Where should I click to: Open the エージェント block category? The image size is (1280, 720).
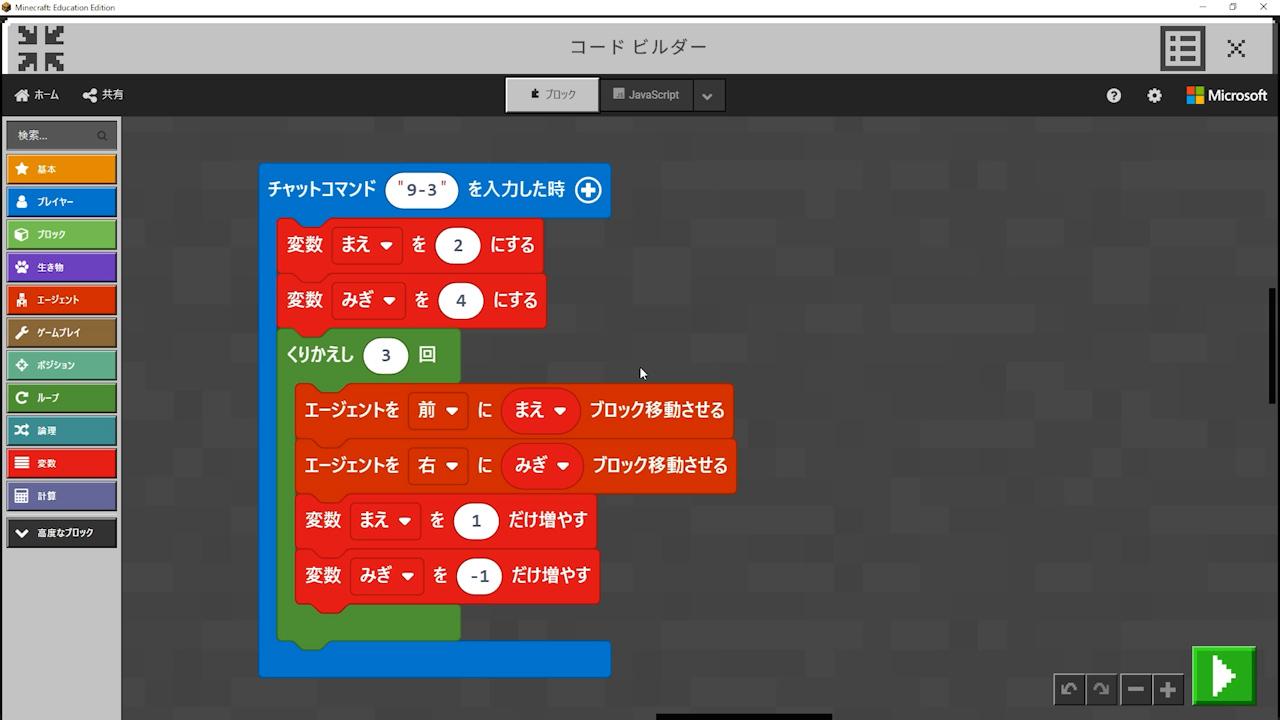tap(62, 300)
